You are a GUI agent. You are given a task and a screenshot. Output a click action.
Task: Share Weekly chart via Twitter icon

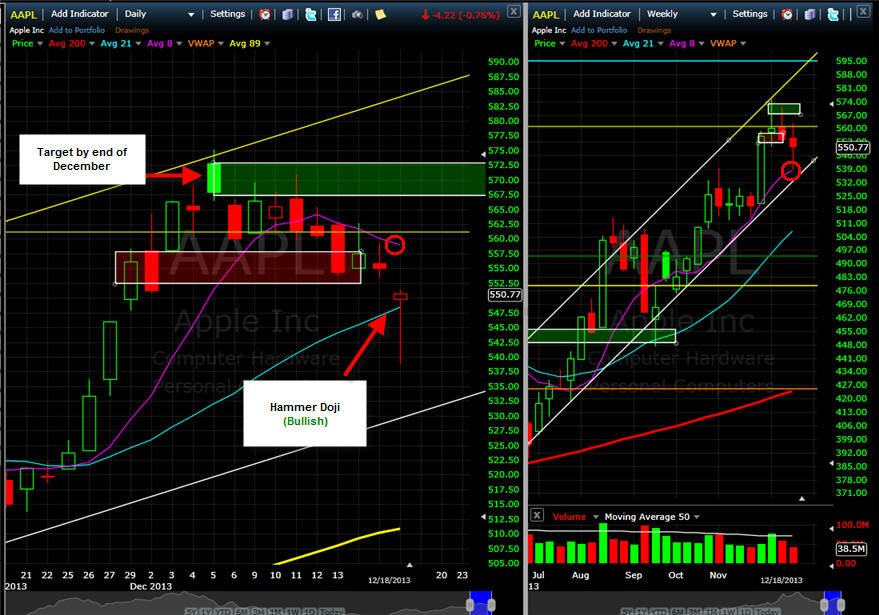[x=833, y=15]
